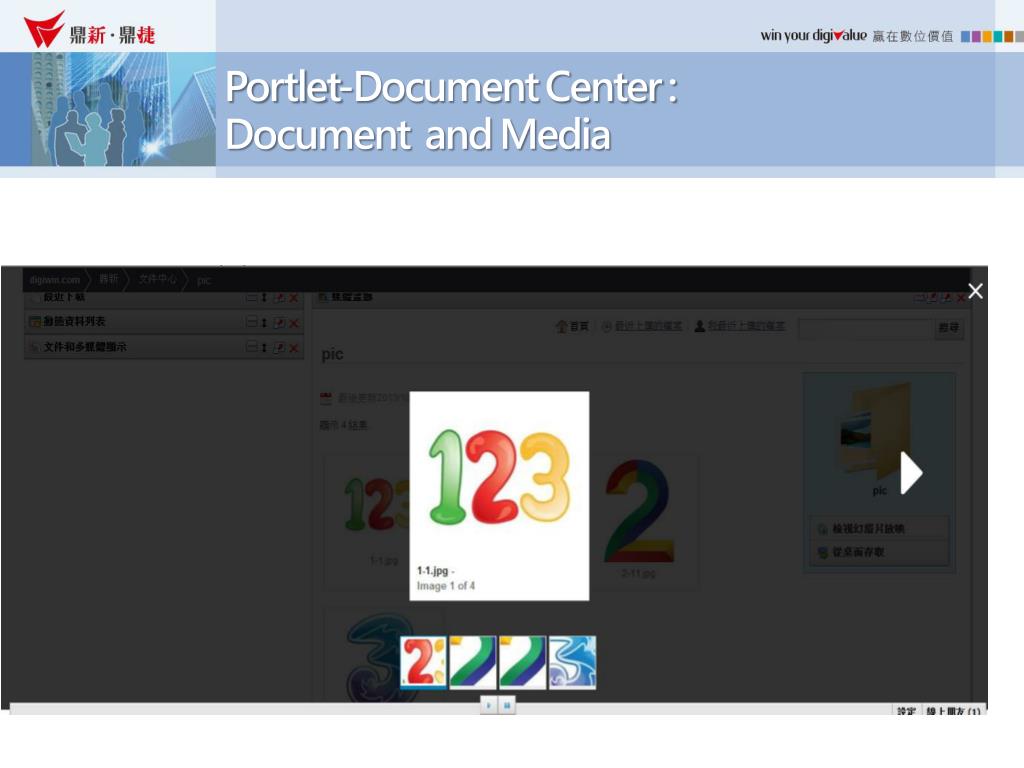This screenshot has width=1024, height=768.
Task: Click 動態資料列表 portlet title
Action: click(74, 321)
